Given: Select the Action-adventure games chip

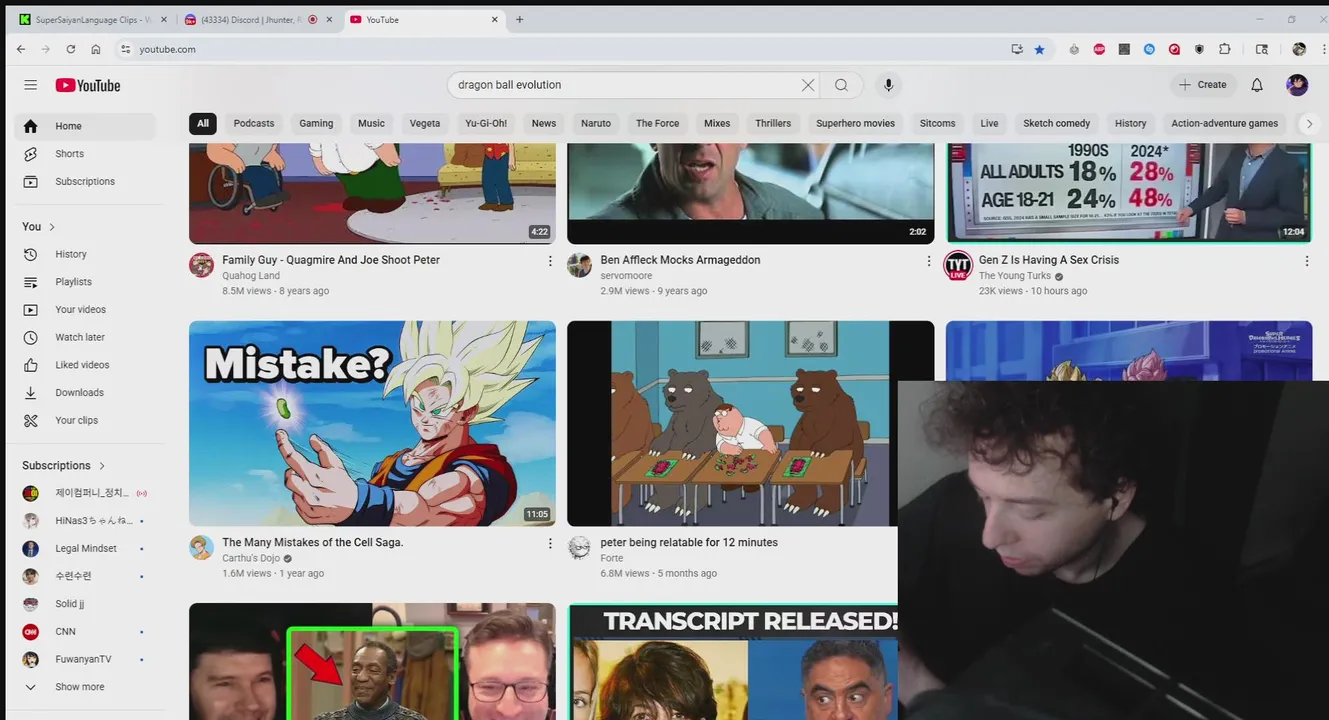Looking at the screenshot, I should tap(1225, 124).
